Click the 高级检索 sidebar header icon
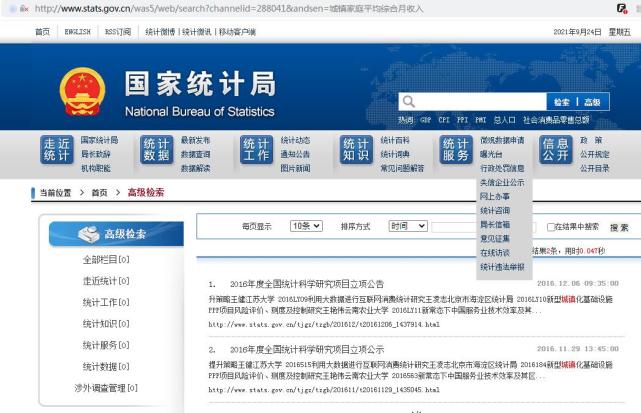Screen dimensions: 641x413 (89, 234)
